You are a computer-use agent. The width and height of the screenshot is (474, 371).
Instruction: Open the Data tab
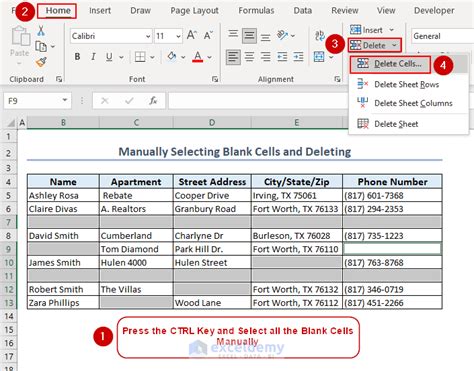(303, 11)
